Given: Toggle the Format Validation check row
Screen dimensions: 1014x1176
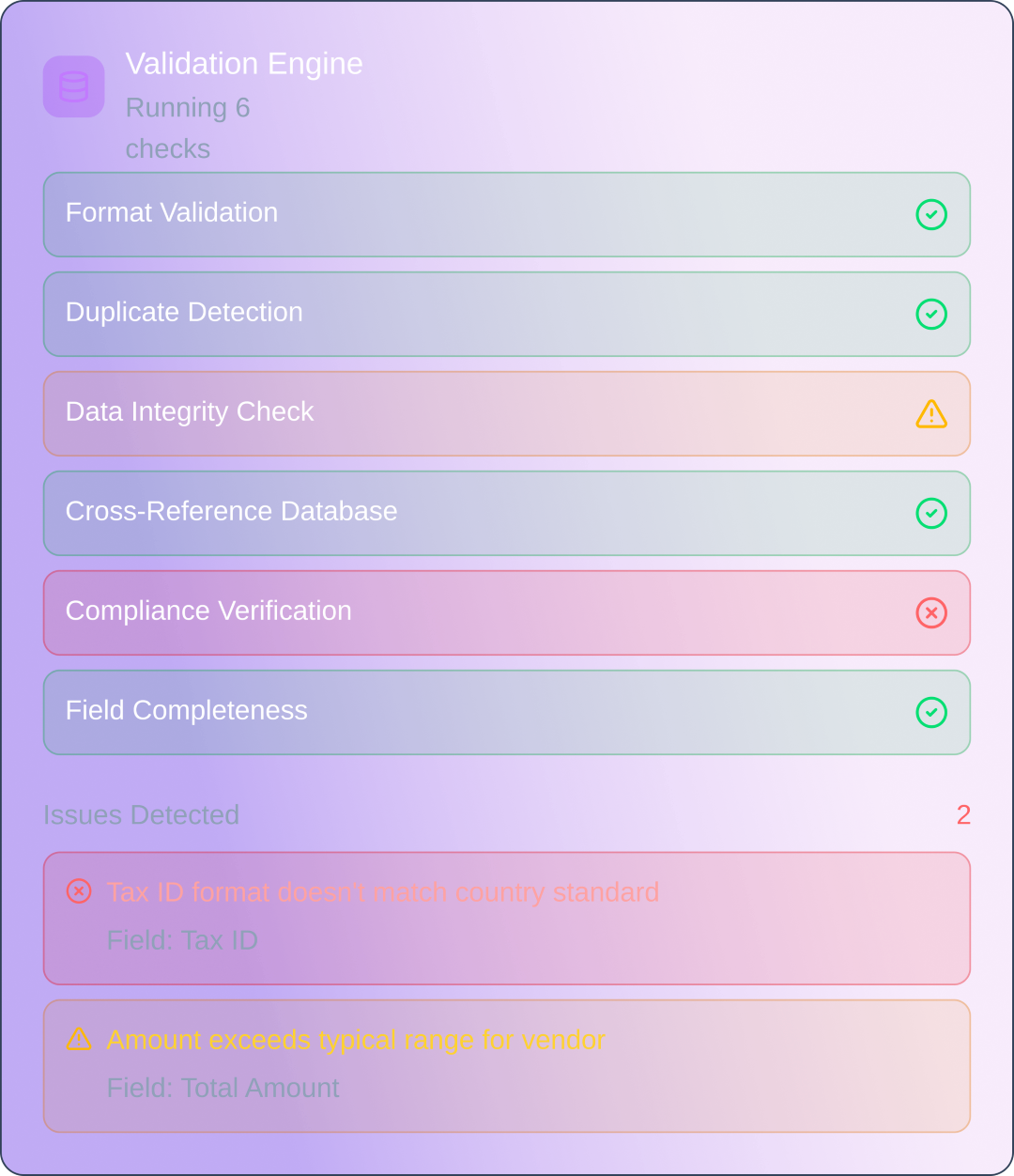Looking at the screenshot, I should [507, 215].
